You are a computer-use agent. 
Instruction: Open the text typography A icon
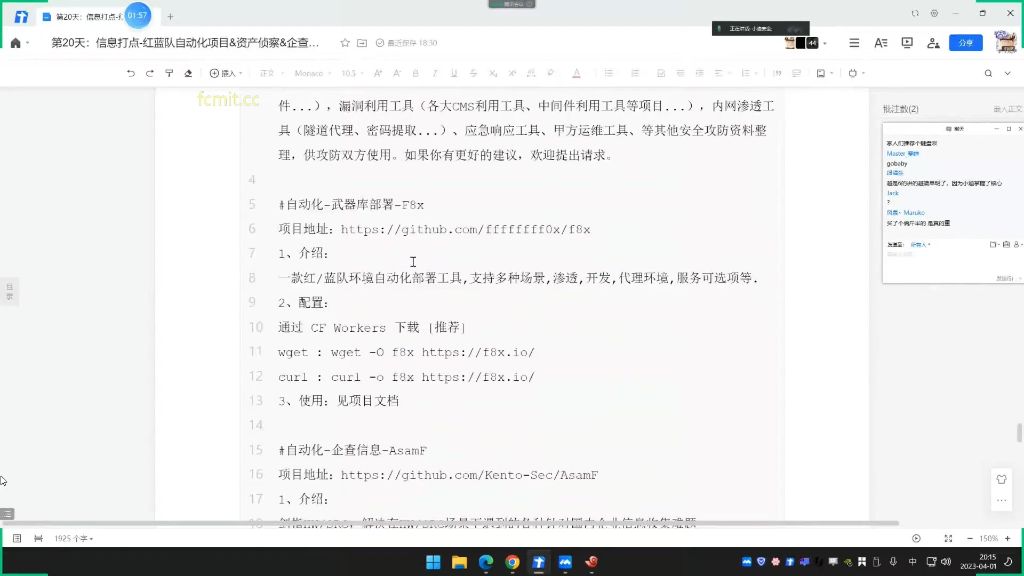(x=880, y=43)
